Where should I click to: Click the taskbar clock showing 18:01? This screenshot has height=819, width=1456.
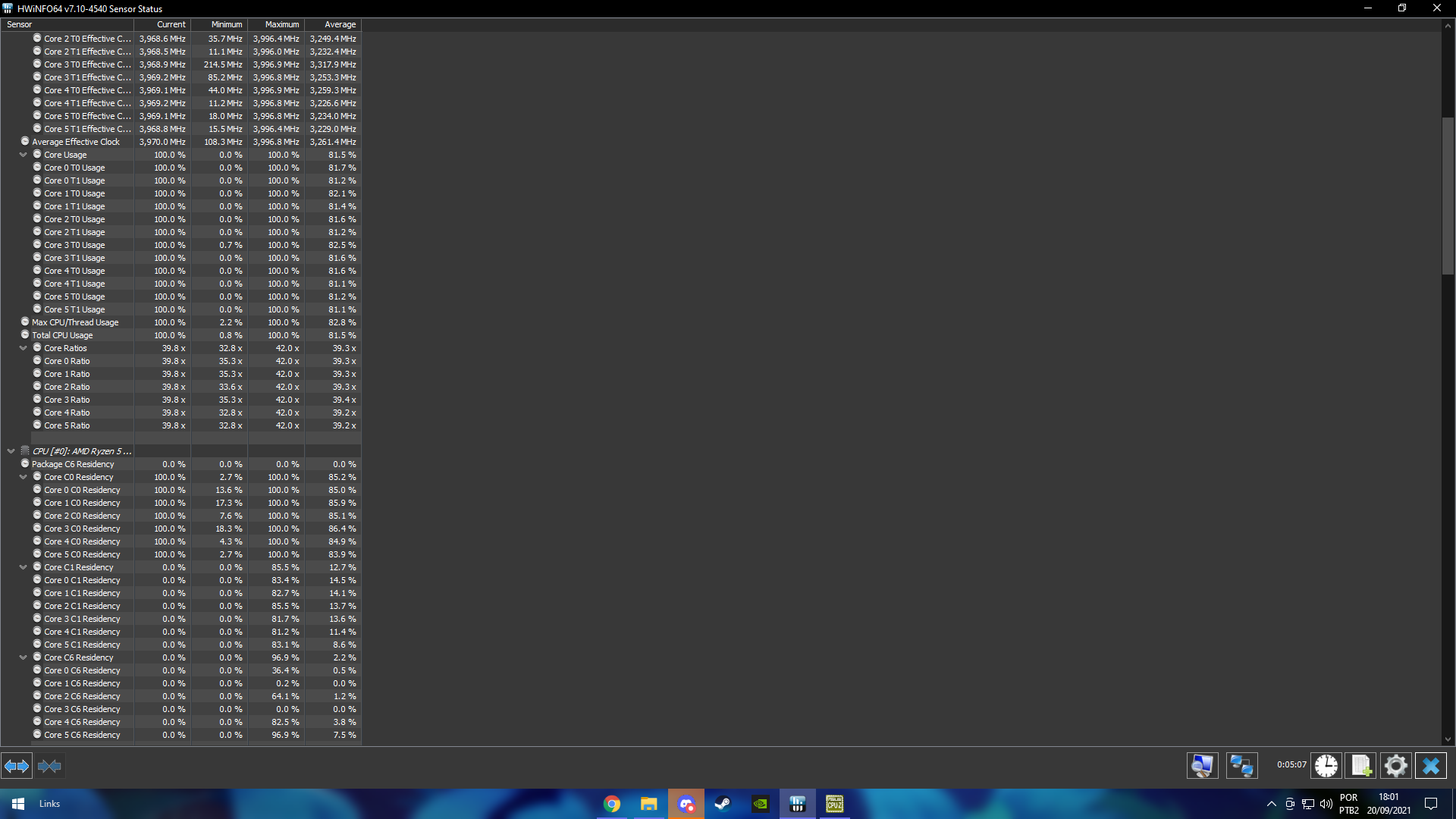pyautogui.click(x=1389, y=804)
